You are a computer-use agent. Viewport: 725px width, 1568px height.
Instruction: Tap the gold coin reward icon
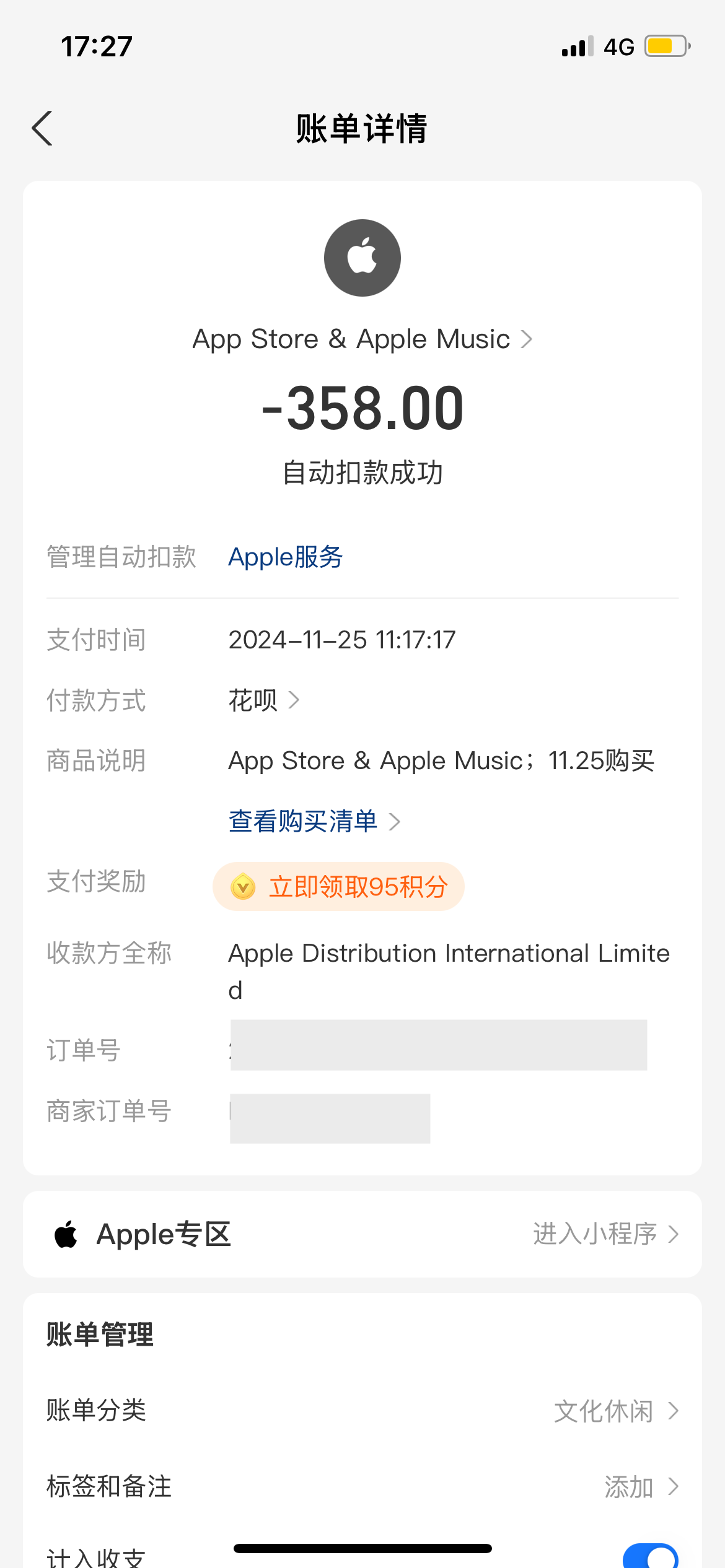(243, 887)
